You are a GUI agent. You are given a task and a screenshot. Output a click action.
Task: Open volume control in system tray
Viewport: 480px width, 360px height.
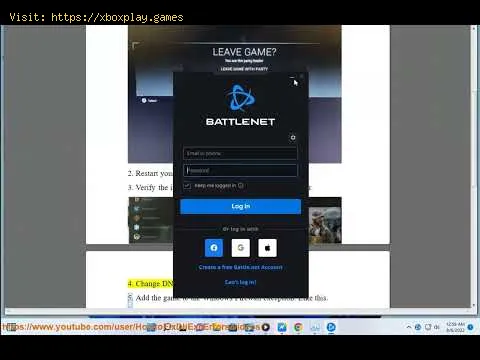(x=437, y=327)
